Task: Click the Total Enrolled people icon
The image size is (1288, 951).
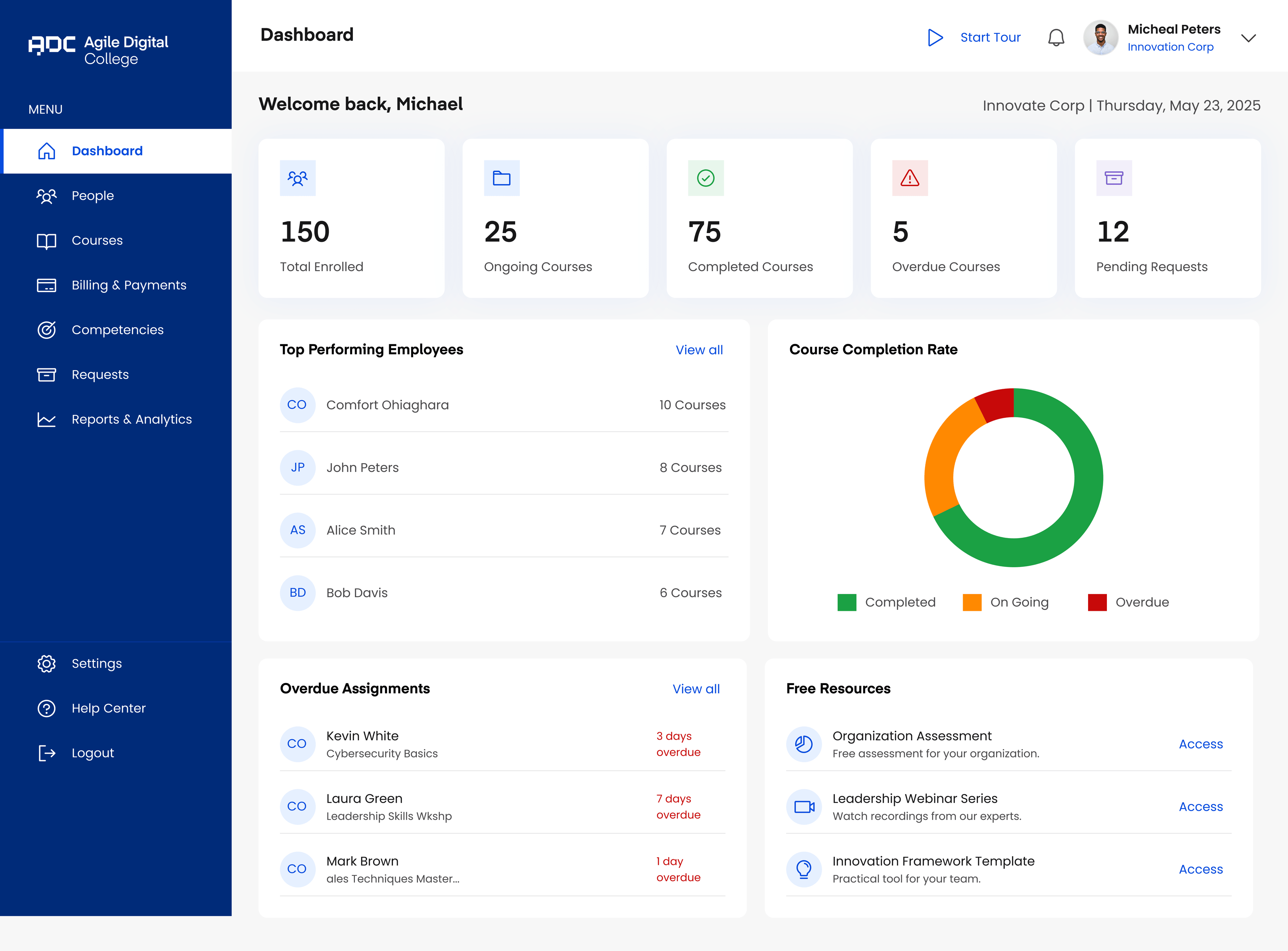Action: [298, 178]
